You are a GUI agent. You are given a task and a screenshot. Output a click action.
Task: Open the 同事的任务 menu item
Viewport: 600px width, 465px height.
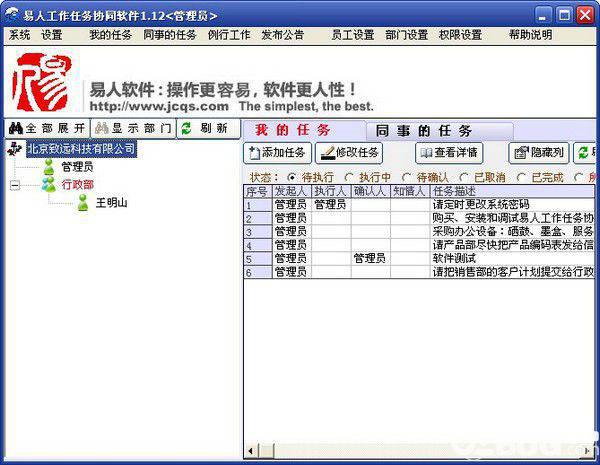[x=170, y=35]
